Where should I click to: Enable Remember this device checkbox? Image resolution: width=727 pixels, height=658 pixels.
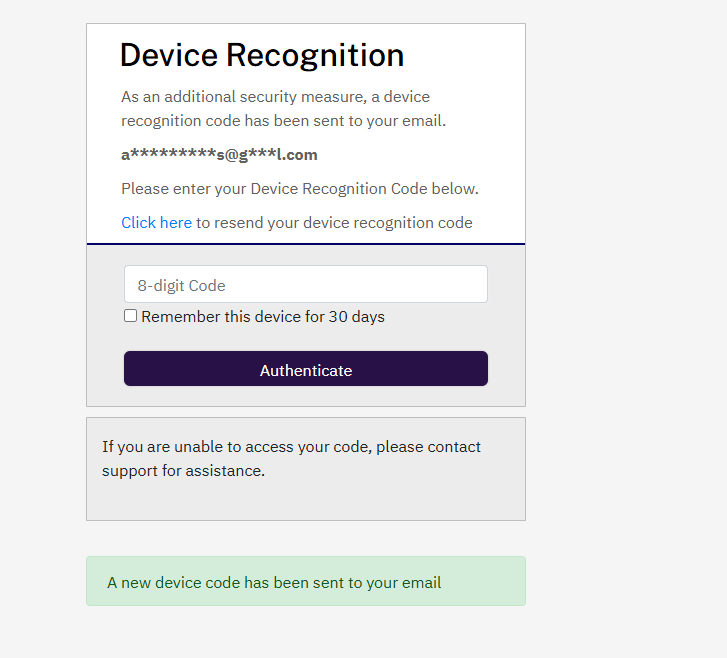click(130, 316)
